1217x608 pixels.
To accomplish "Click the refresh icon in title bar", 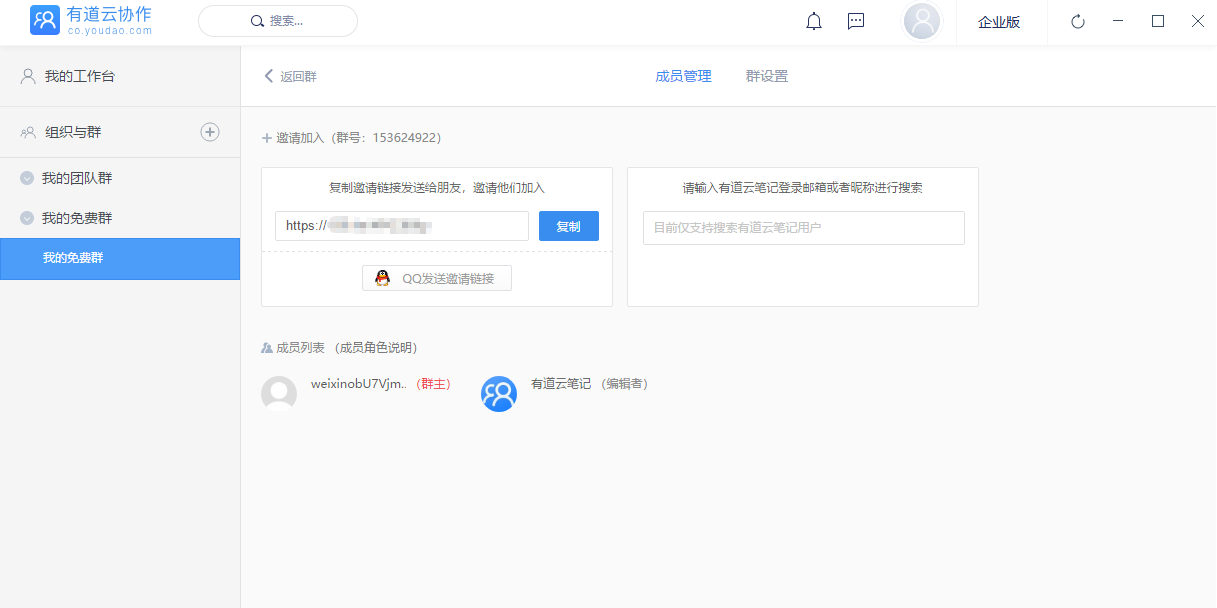I will [1078, 22].
